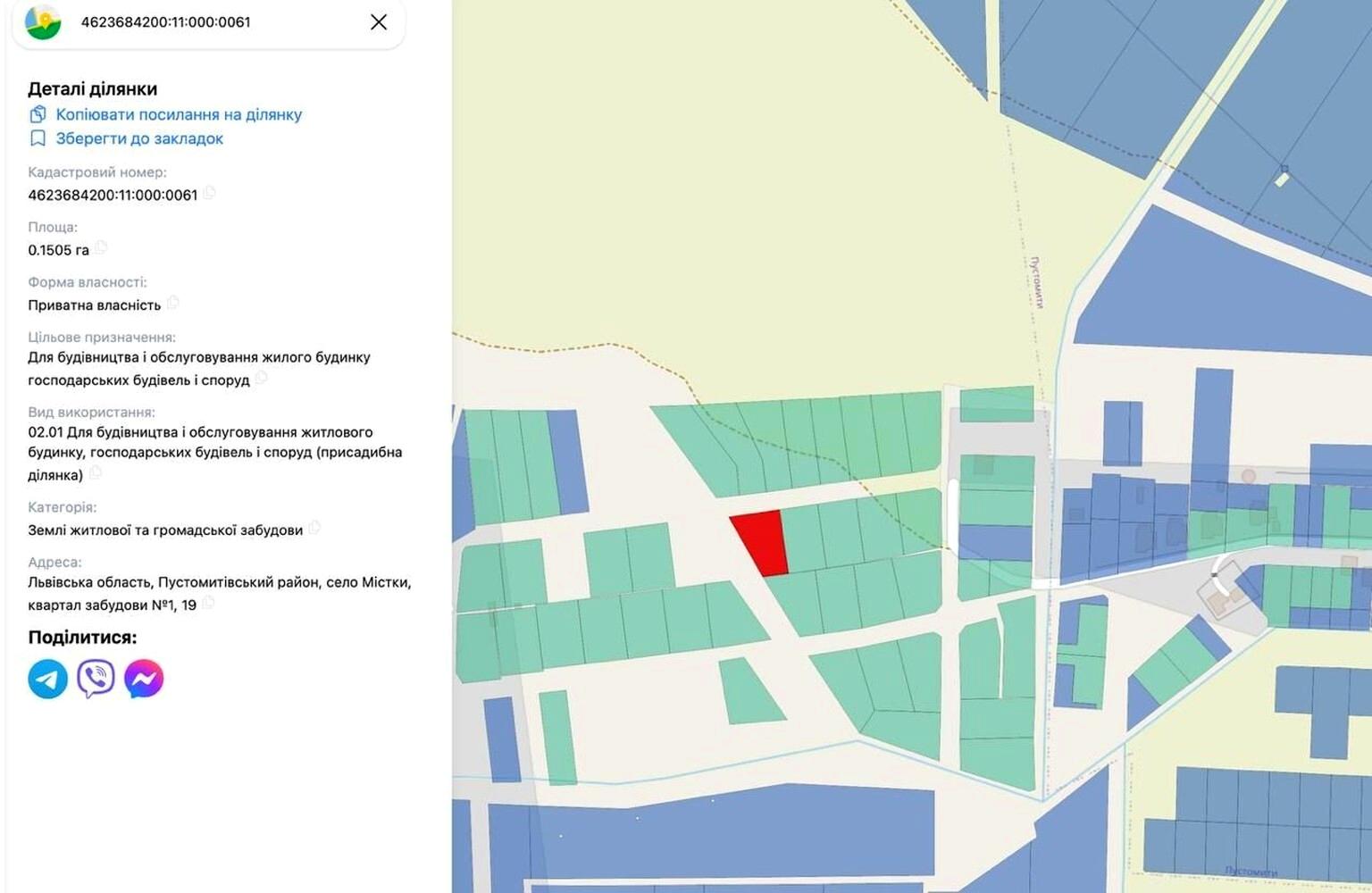Click the Пустомити boundary label on map
The height and width of the screenshot is (893, 1372).
1037,282
